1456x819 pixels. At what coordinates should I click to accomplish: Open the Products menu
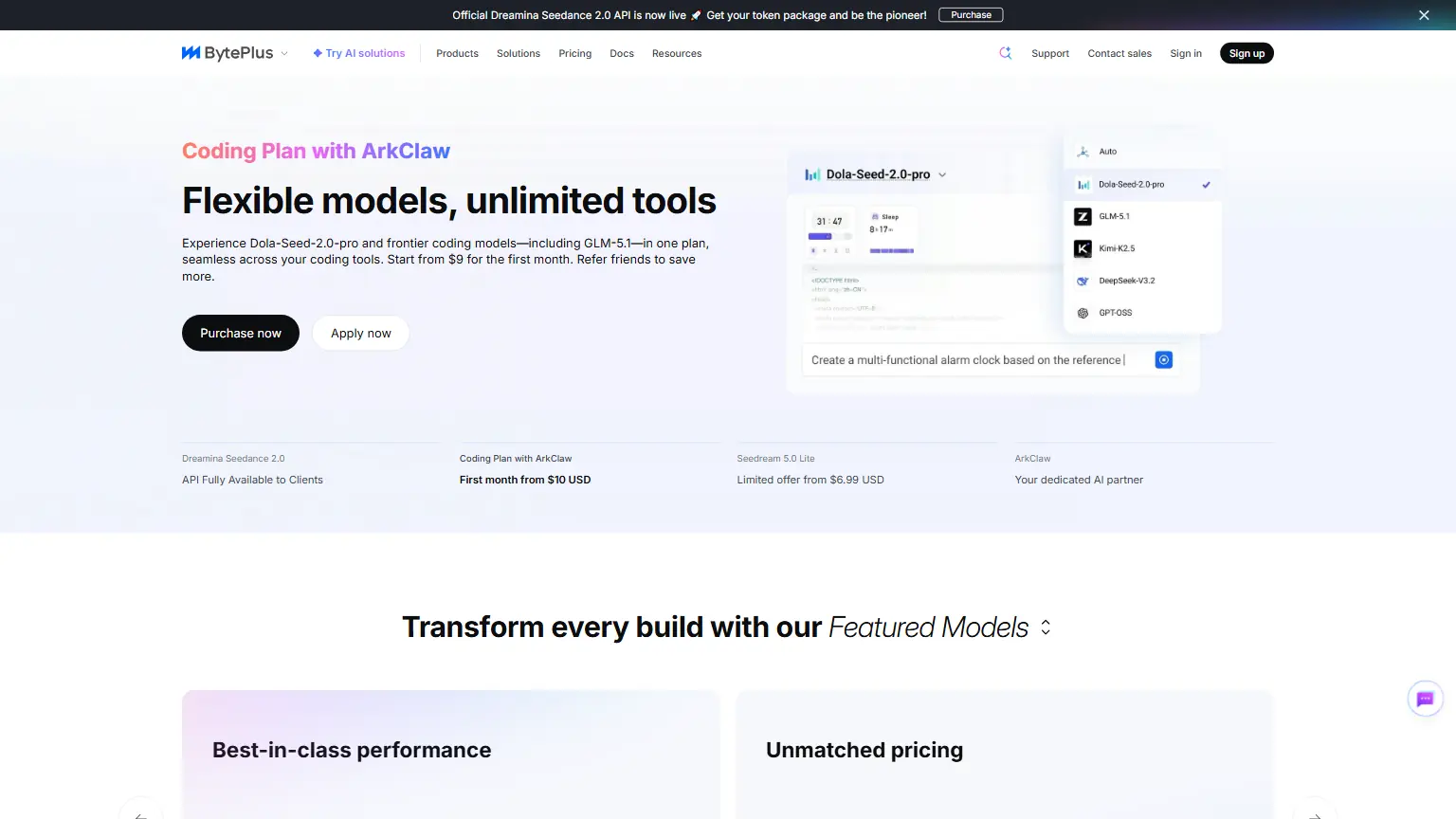pyautogui.click(x=457, y=53)
